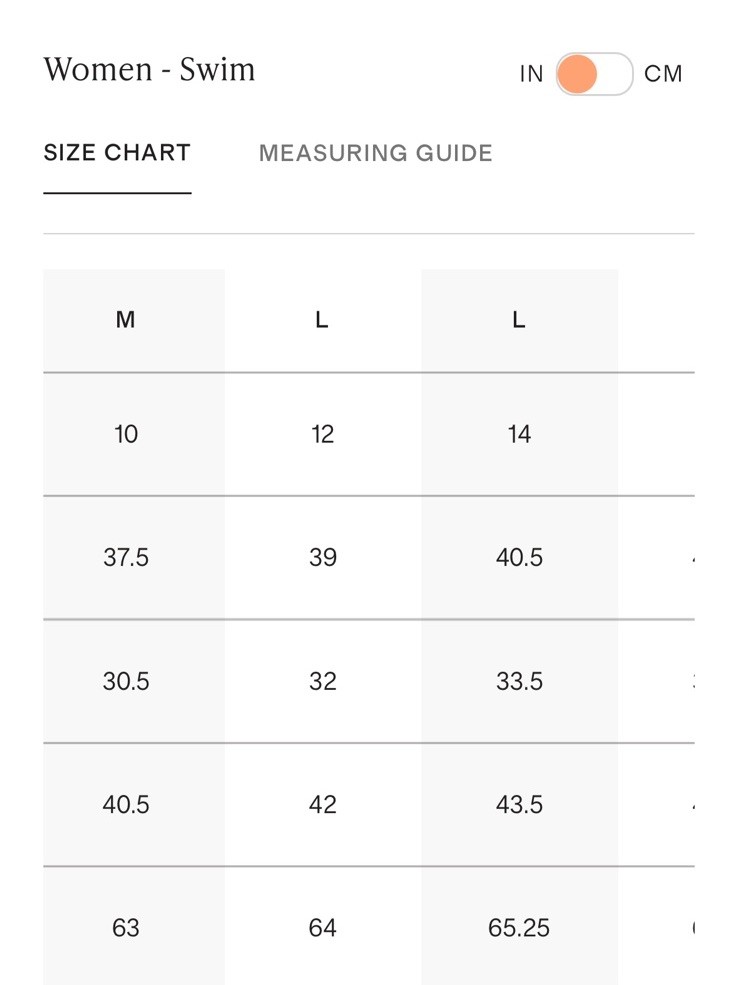Click the 37.5 measurement cell

coord(126,557)
